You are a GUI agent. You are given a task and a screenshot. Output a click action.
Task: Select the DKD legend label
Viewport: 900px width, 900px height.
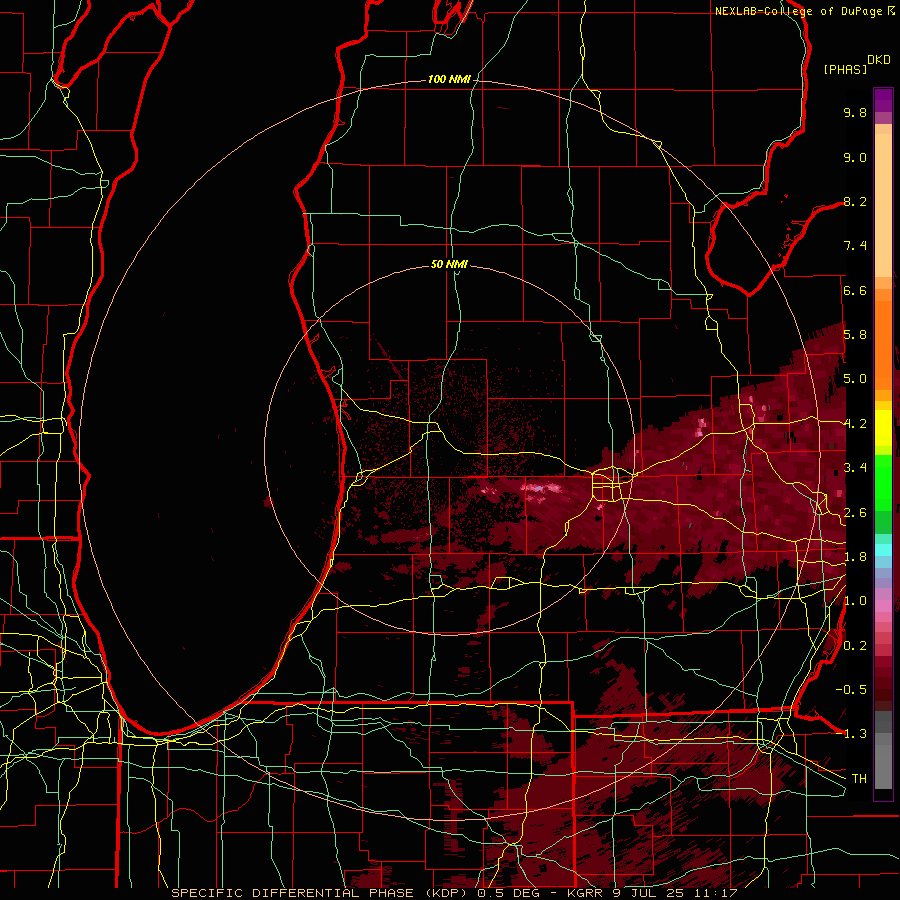pos(879,60)
